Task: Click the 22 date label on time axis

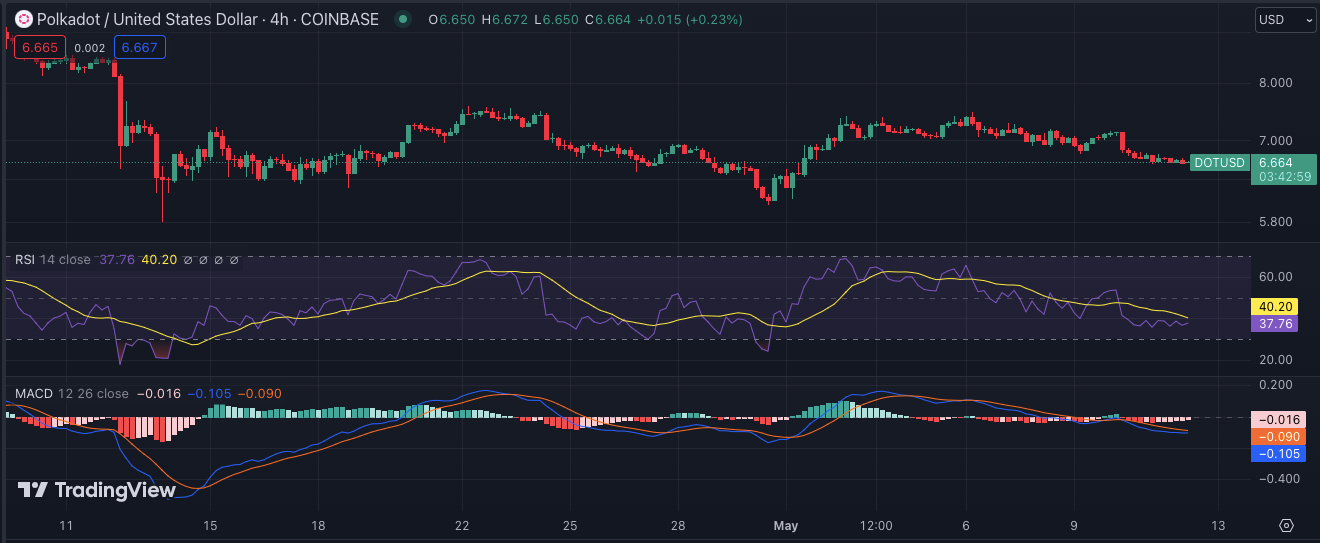Action: (462, 525)
